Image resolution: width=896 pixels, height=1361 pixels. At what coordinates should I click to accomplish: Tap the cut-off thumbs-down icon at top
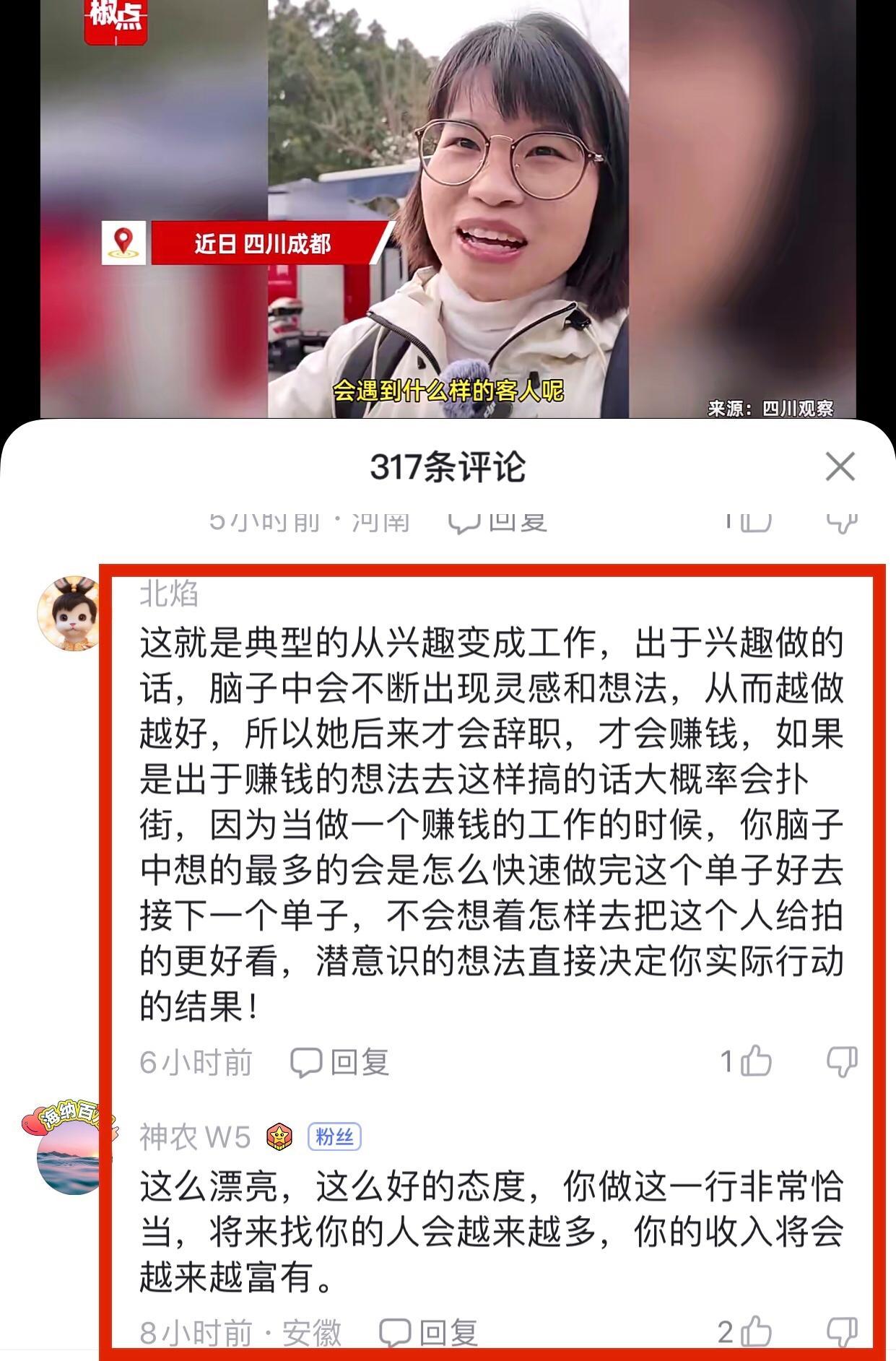842,521
